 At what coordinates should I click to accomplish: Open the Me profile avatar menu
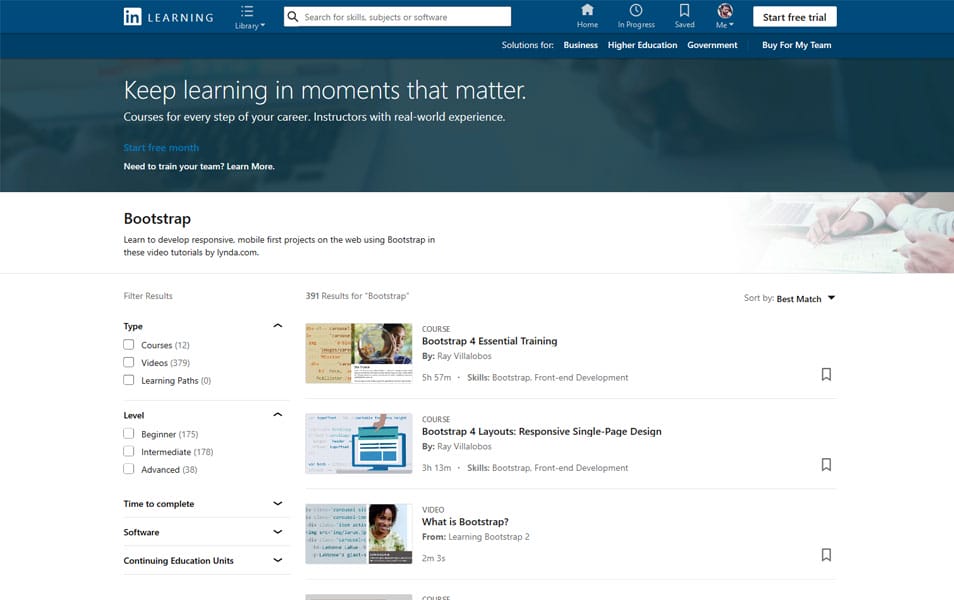pyautogui.click(x=725, y=10)
